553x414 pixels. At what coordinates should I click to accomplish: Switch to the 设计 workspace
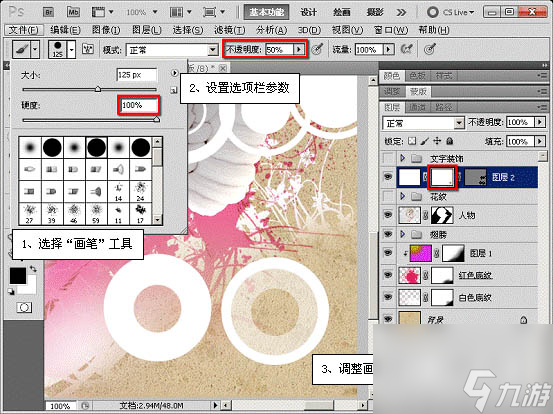[x=308, y=12]
